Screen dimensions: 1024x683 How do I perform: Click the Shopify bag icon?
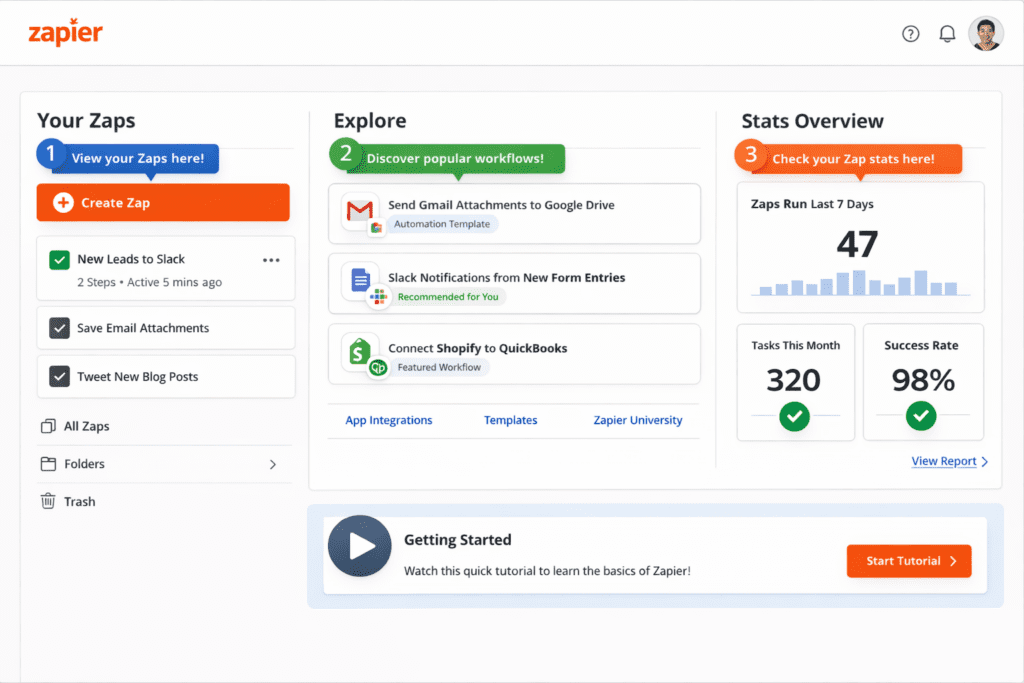pos(359,351)
